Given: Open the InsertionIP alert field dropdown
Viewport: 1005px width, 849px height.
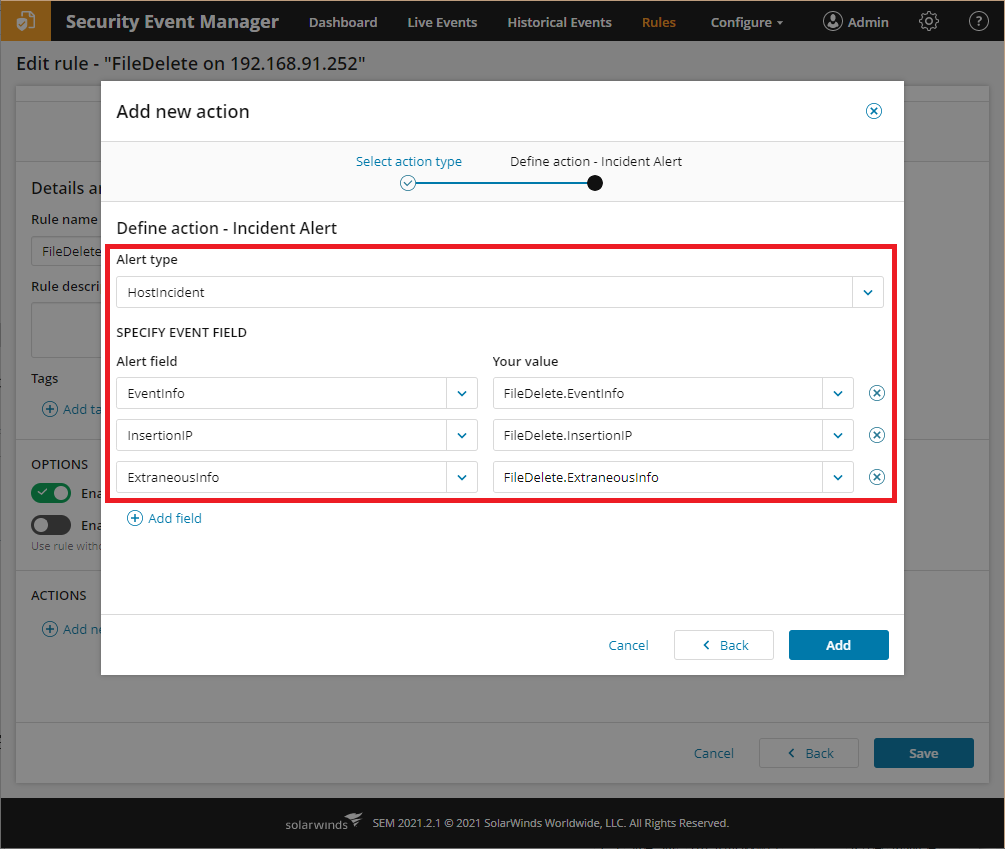Looking at the screenshot, I should [461, 435].
